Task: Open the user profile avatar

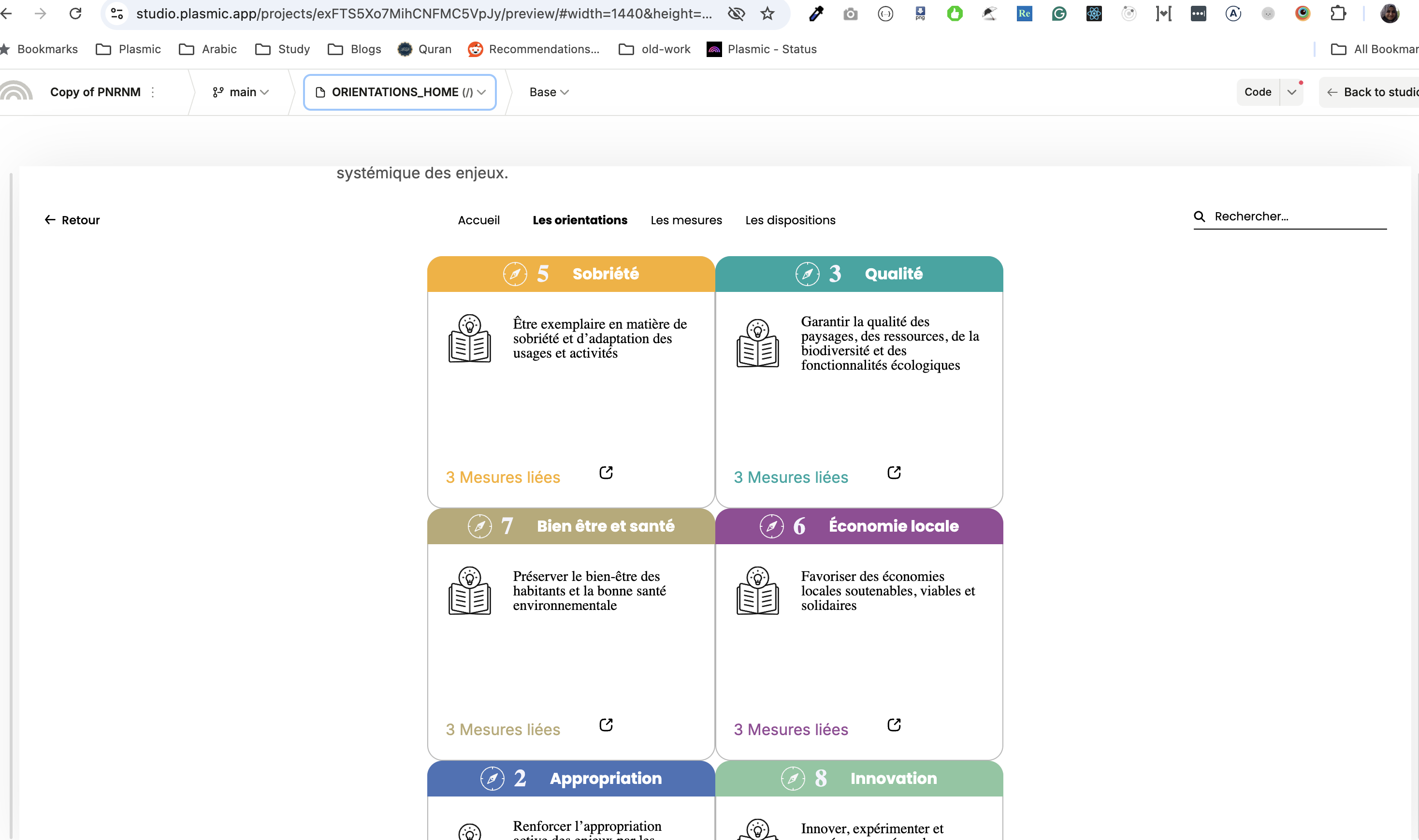Action: pos(1390,13)
